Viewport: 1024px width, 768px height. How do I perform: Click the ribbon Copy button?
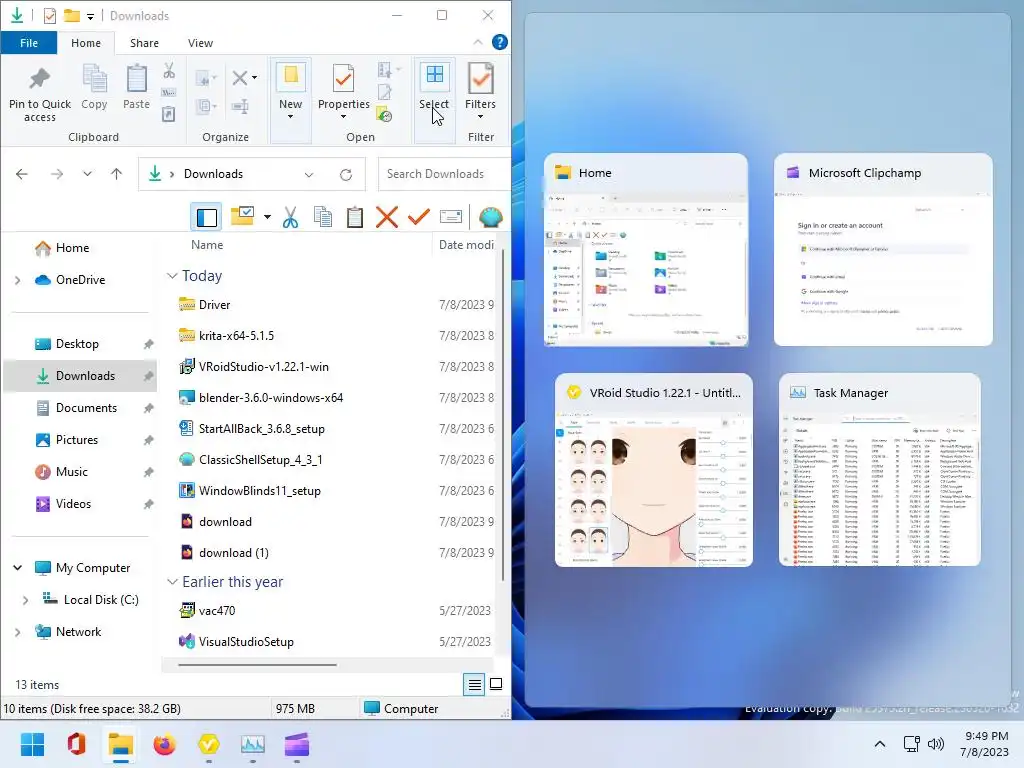(94, 87)
